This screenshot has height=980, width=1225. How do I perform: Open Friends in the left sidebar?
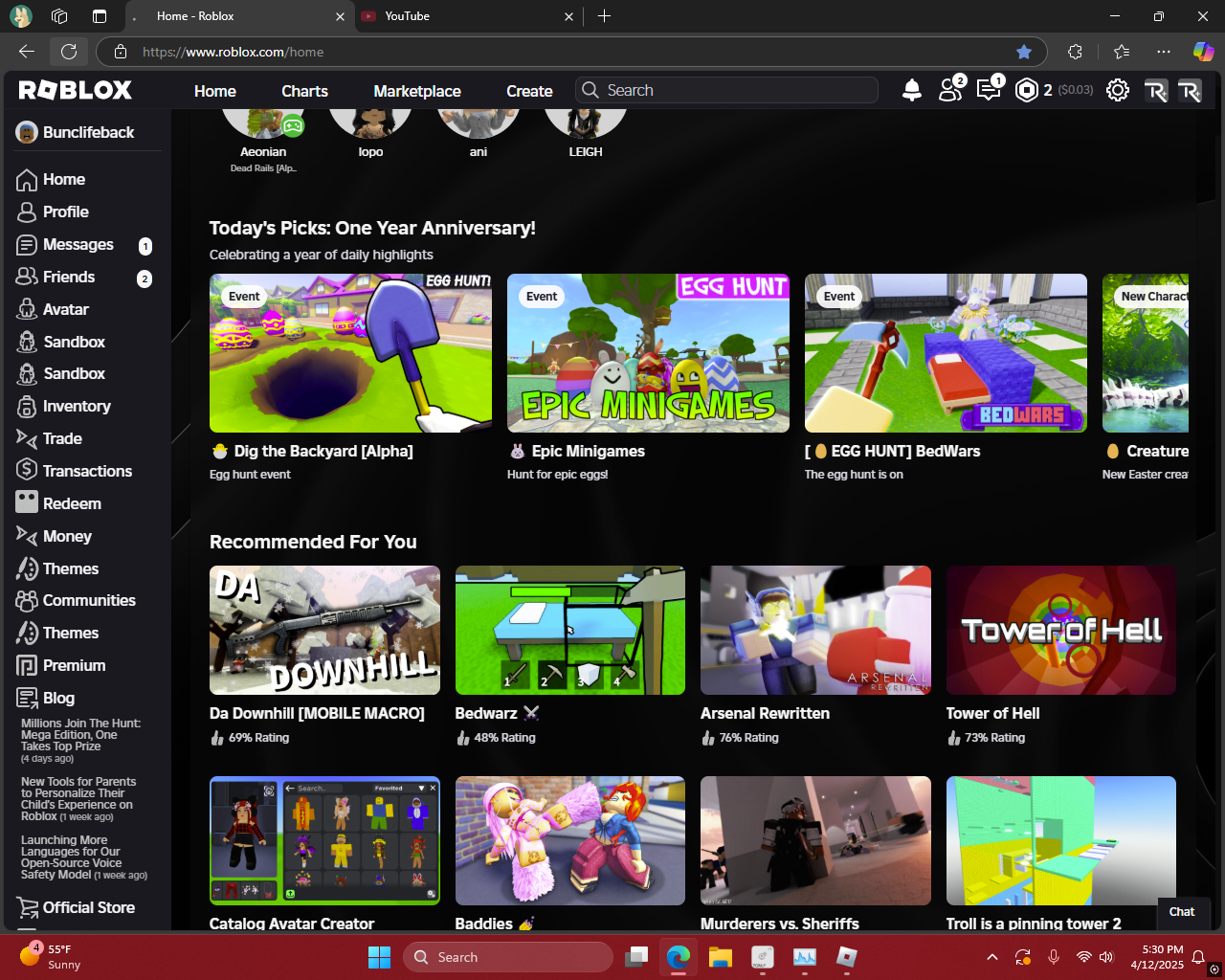pos(69,277)
